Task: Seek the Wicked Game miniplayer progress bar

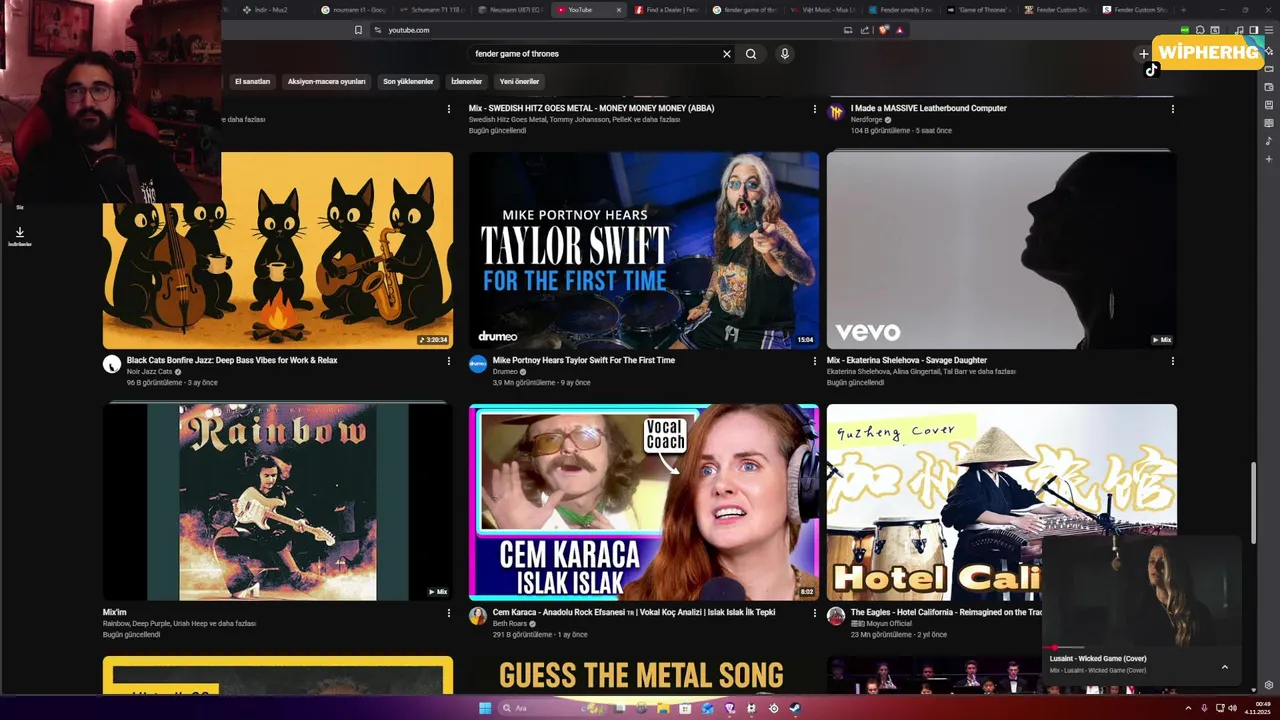Action: click(x=1142, y=648)
